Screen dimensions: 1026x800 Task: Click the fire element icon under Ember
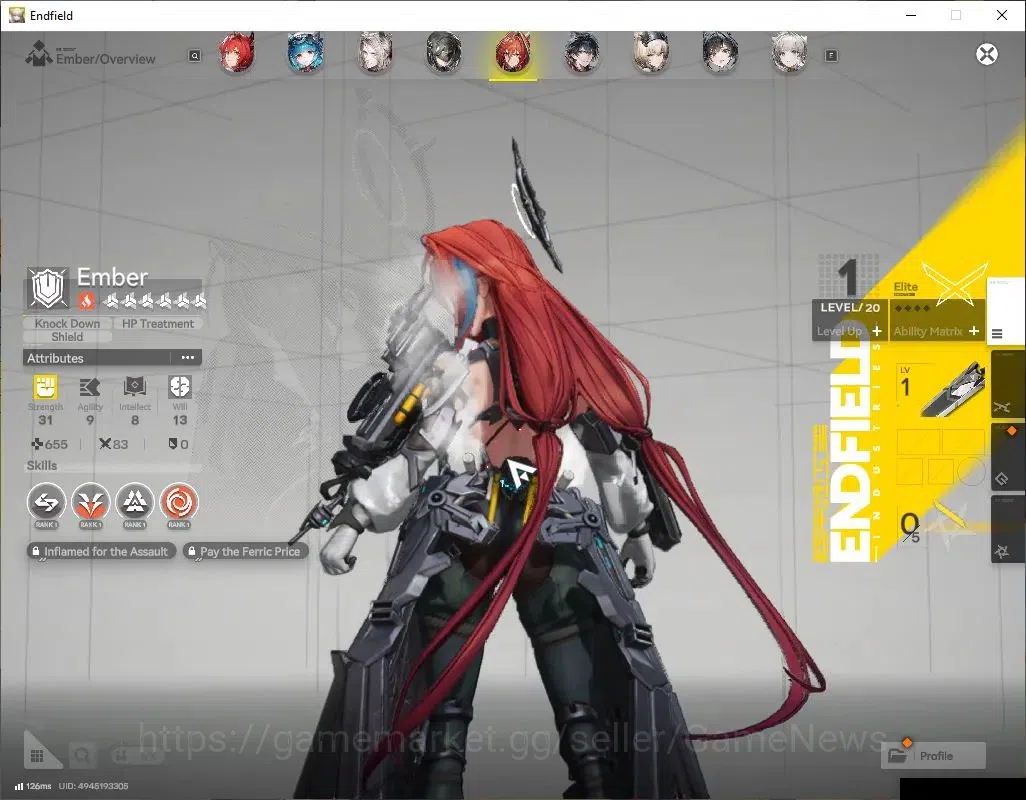click(86, 300)
